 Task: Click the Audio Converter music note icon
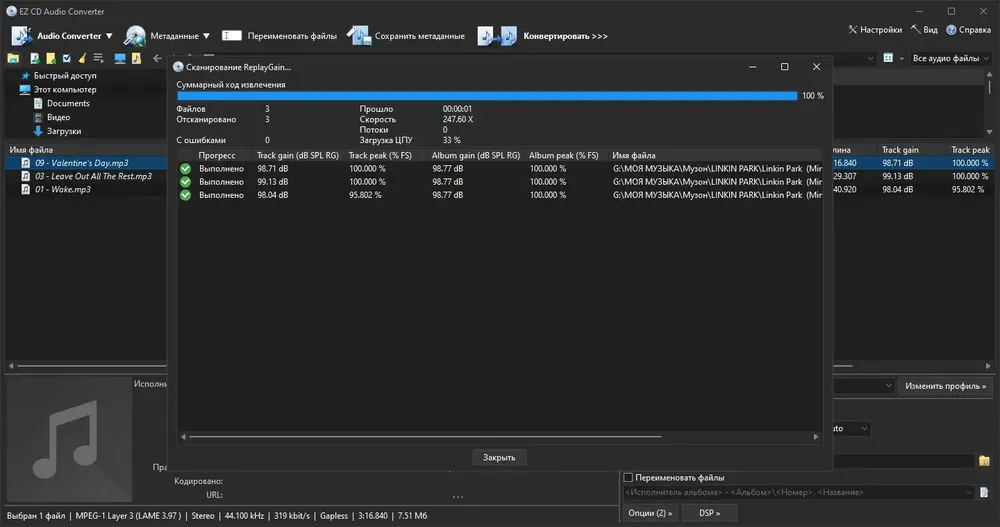(x=21, y=36)
